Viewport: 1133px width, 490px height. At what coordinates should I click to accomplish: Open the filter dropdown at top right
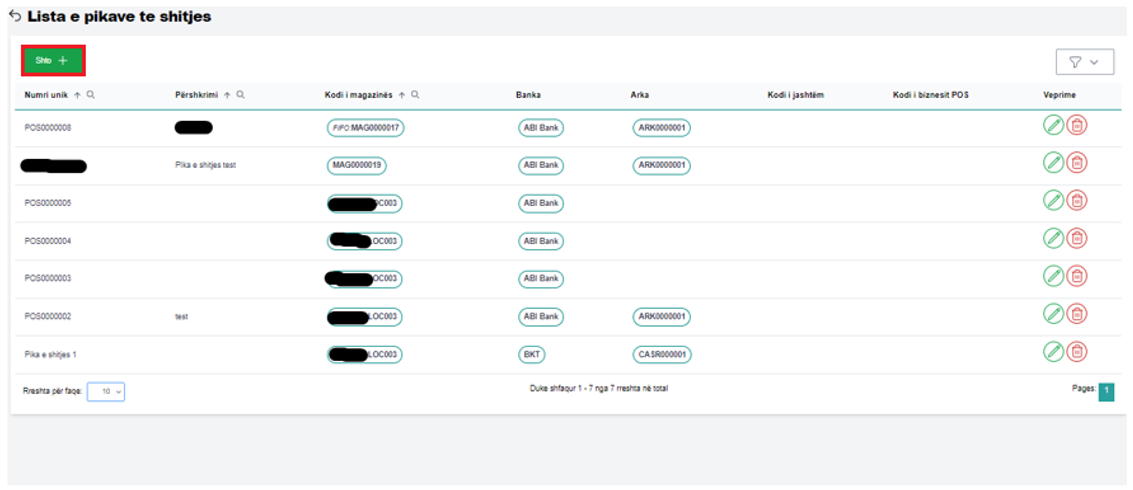click(x=1084, y=62)
